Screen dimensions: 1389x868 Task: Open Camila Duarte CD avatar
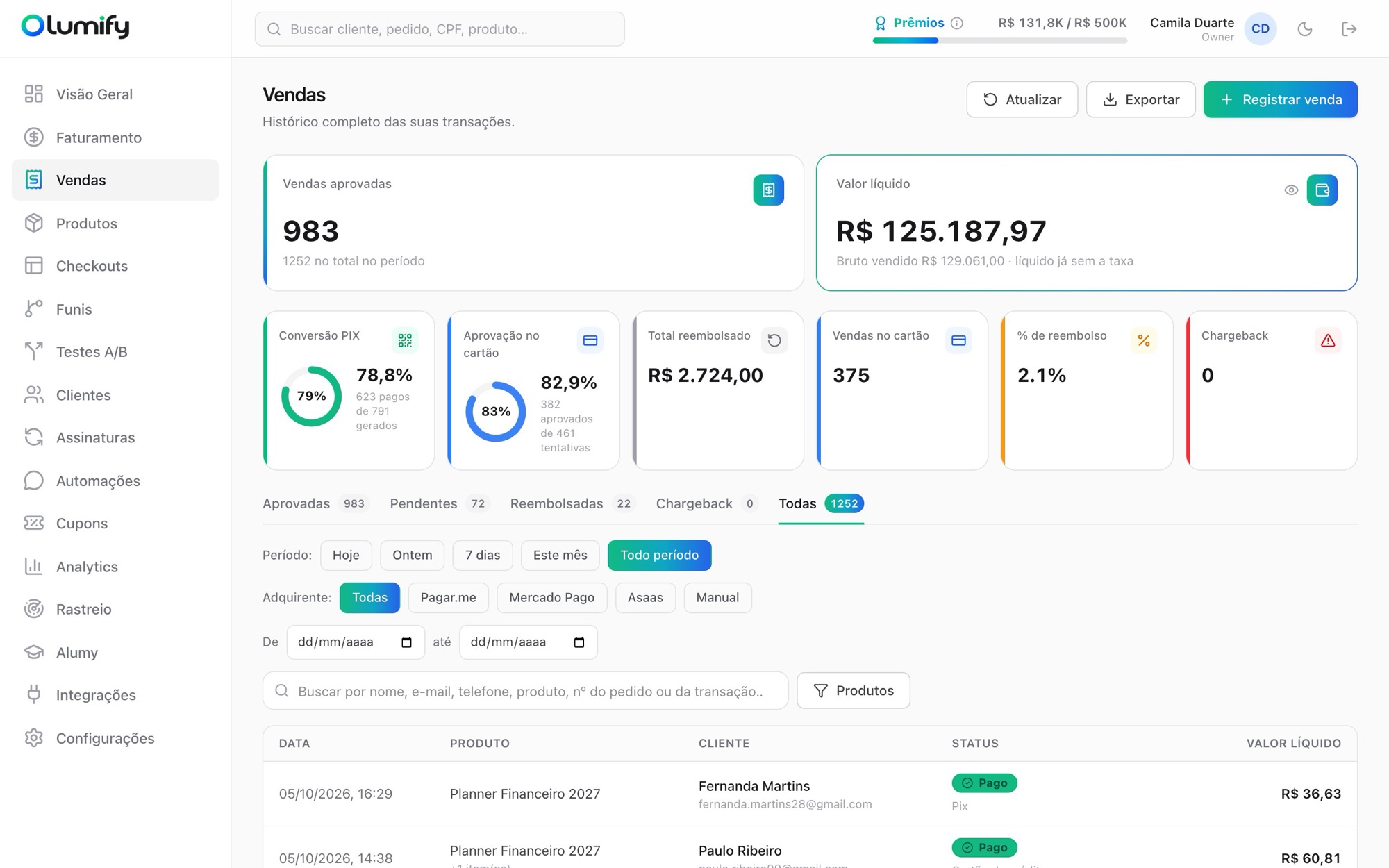[x=1261, y=29]
